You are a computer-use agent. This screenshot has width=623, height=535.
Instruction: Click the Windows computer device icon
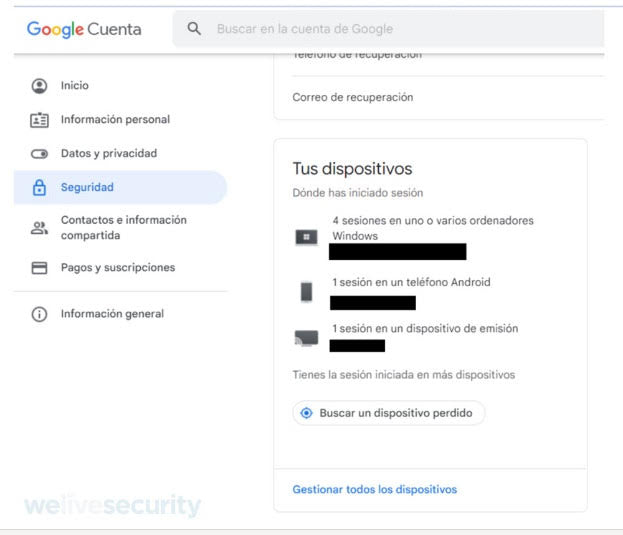tap(306, 238)
